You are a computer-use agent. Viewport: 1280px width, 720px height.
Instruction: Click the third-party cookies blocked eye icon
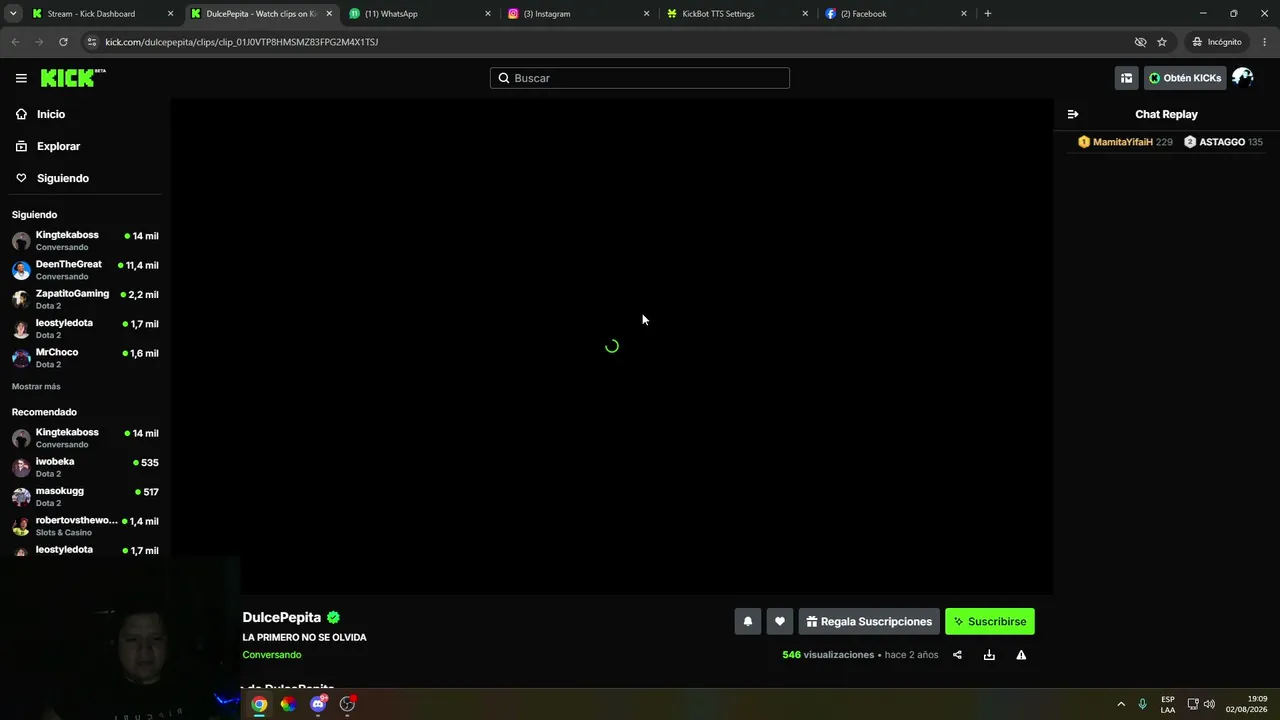(x=1140, y=42)
